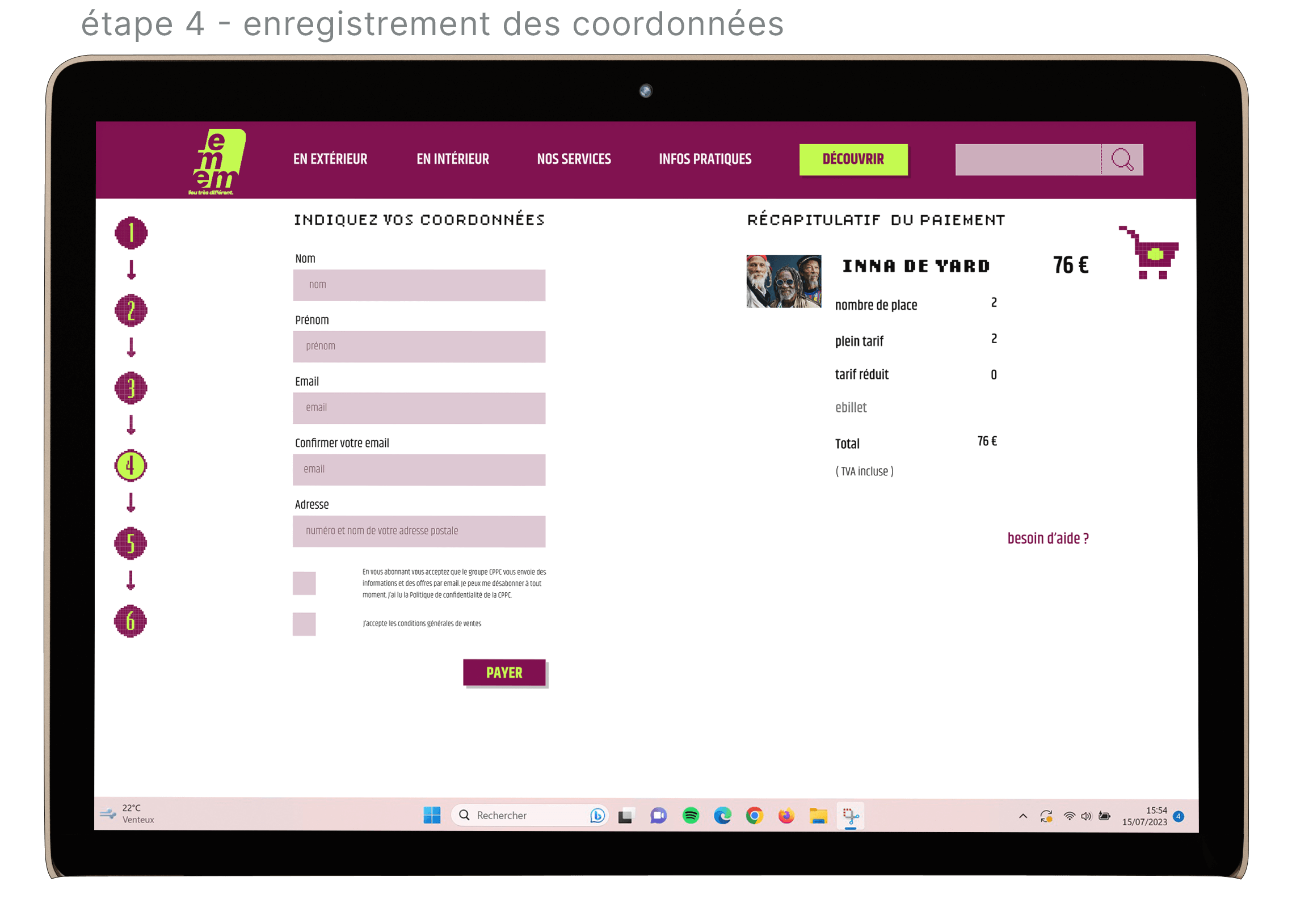This screenshot has height=924, width=1292.
Task: Go to step 1 circle
Action: (132, 233)
